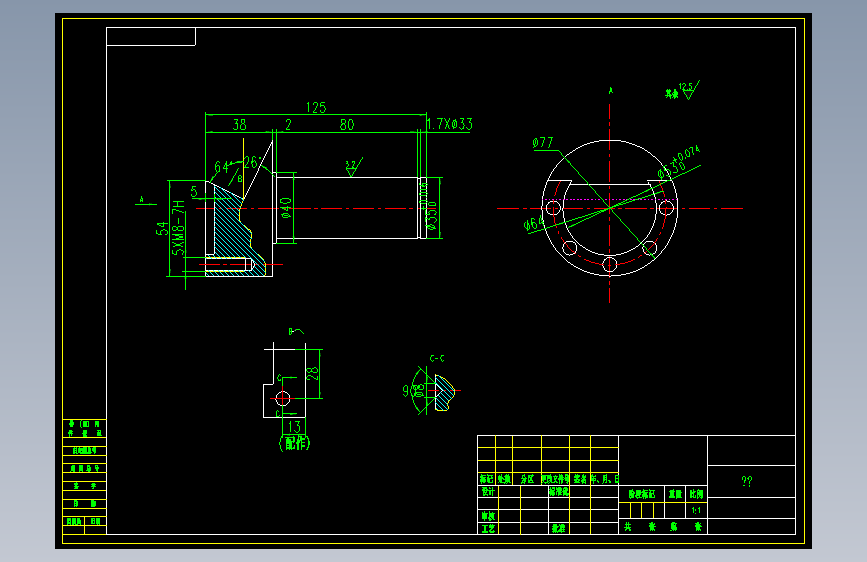
Task: Pick the Φ40 shaft diameter dimension
Action: (286, 208)
